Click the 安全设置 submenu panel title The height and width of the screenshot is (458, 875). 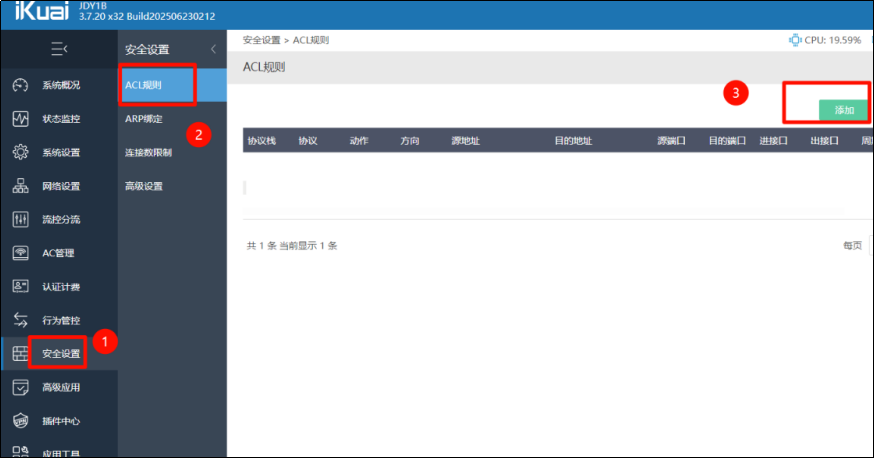click(147, 49)
